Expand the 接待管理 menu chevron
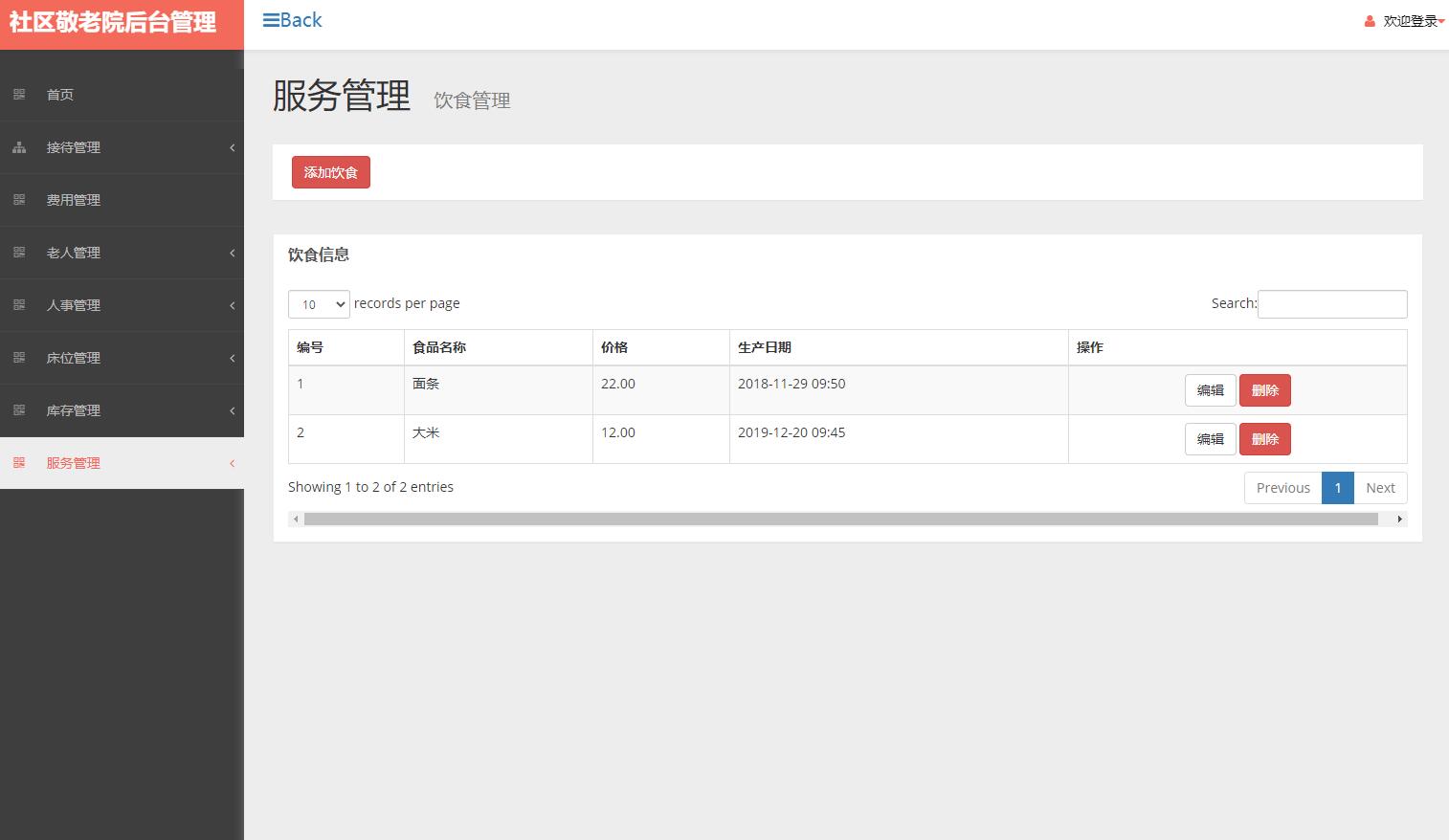Image resolution: width=1449 pixels, height=840 pixels. pos(232,147)
